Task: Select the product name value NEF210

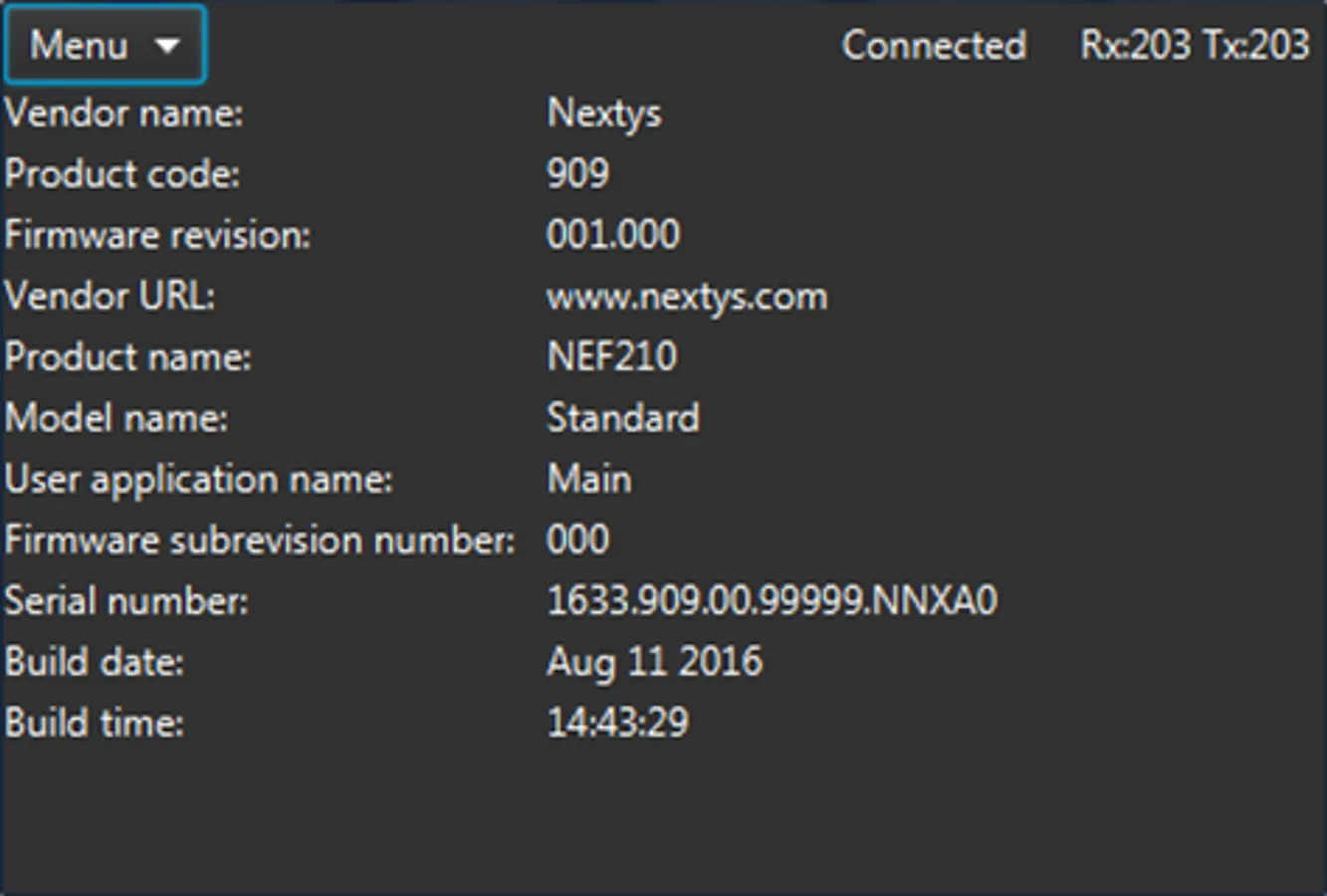Action: (611, 356)
